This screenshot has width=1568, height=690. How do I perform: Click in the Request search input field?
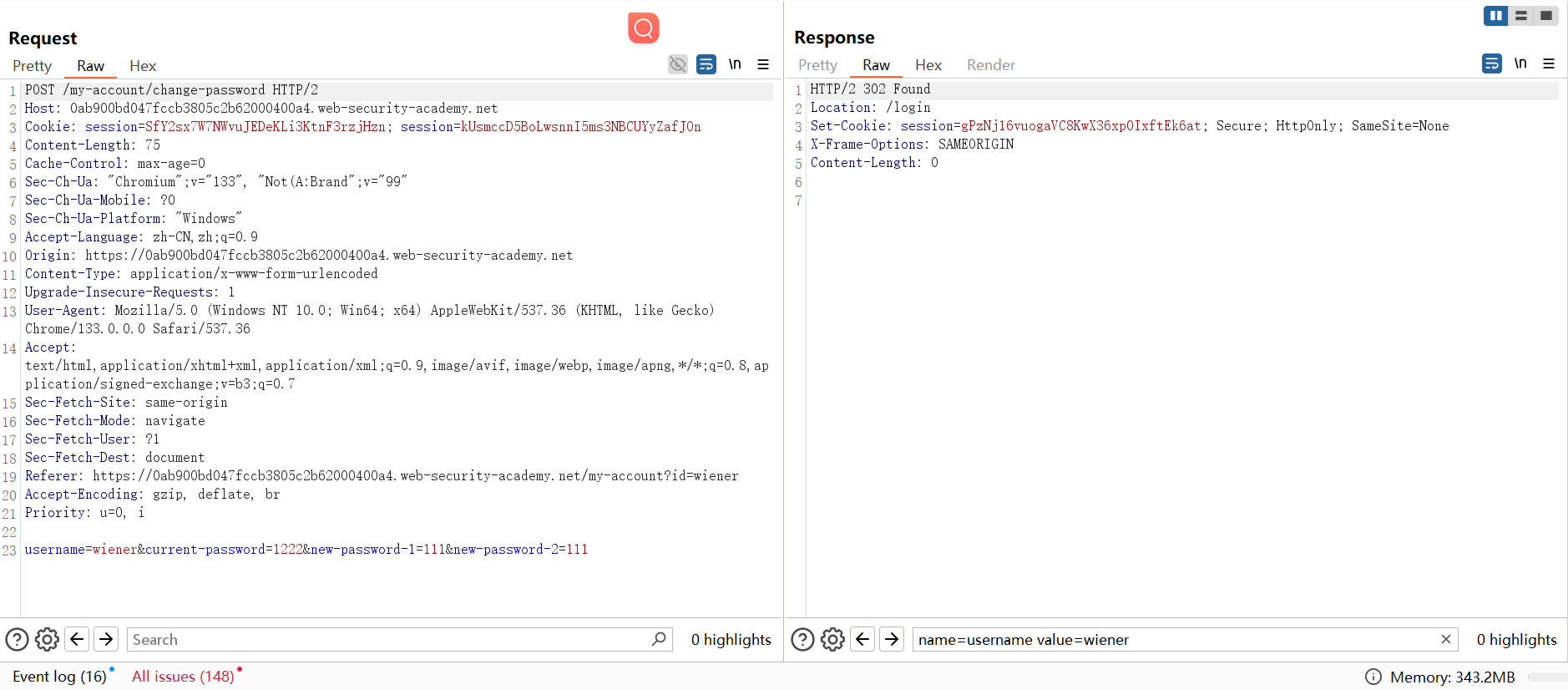tap(388, 639)
